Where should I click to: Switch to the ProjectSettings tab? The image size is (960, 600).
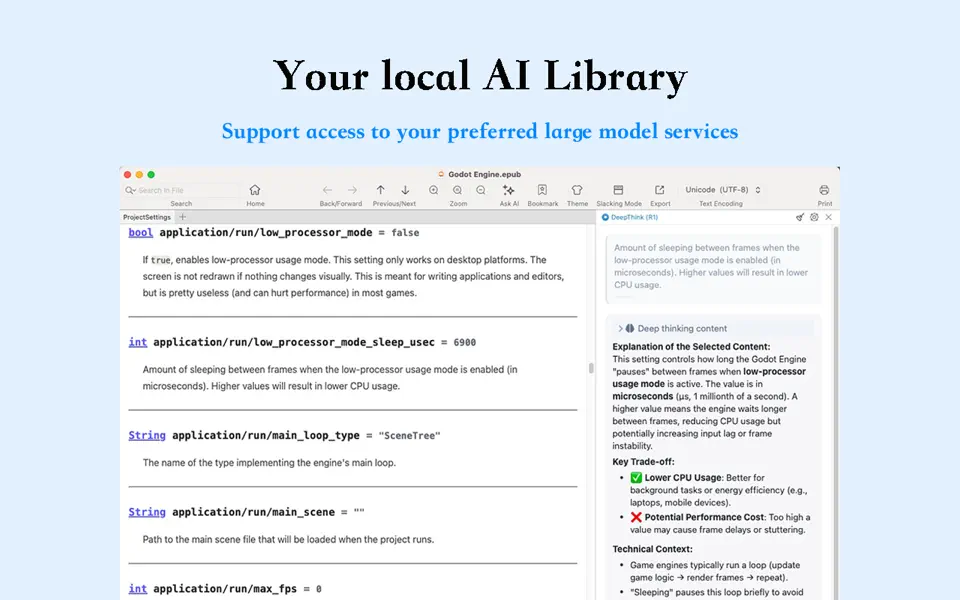146,217
